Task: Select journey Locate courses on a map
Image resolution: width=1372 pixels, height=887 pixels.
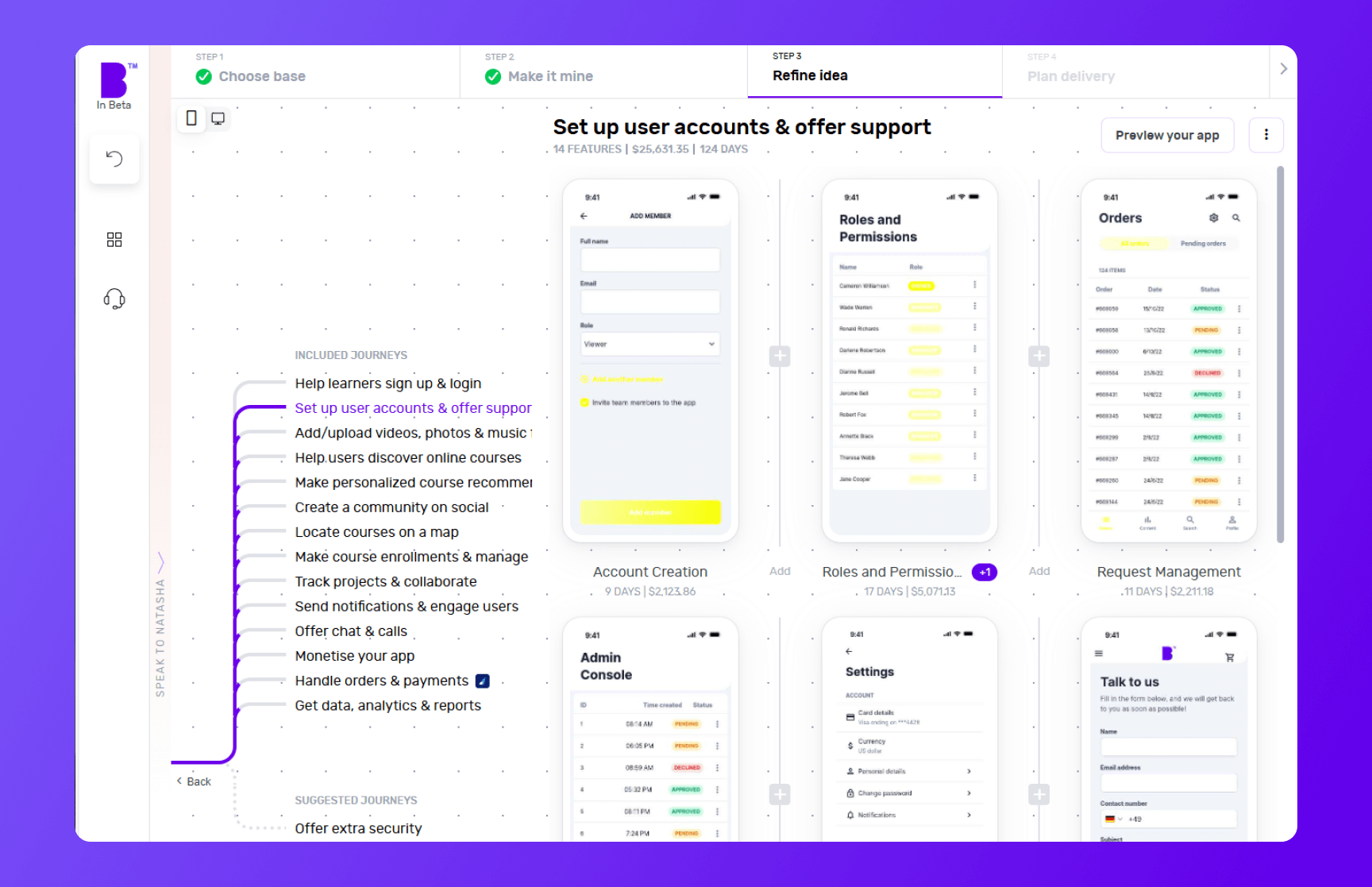Action: coord(376,532)
